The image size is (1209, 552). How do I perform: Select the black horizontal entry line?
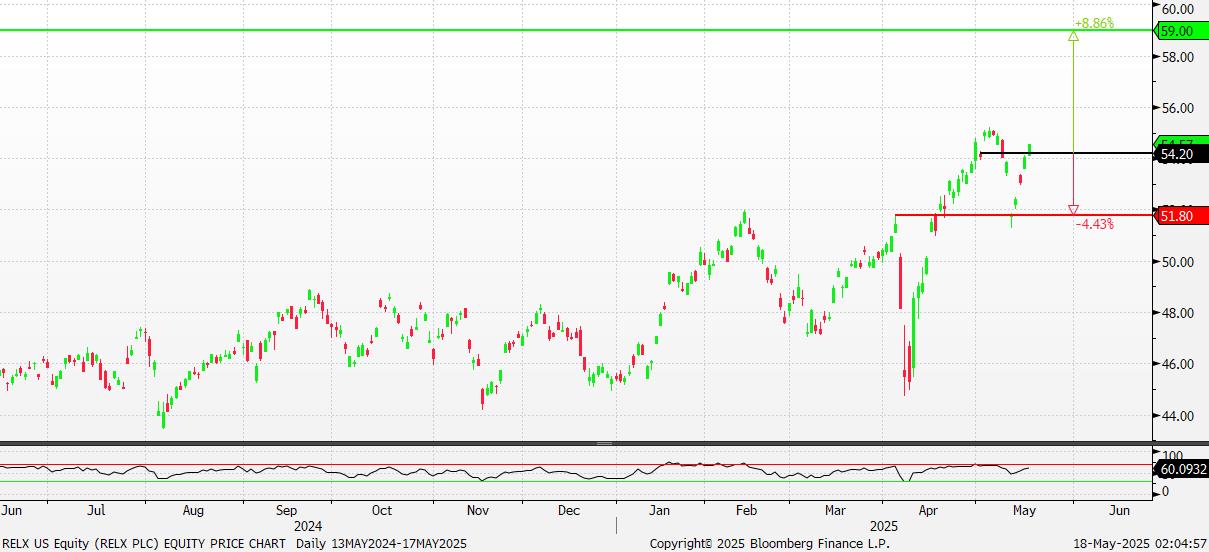[x=1068, y=153]
